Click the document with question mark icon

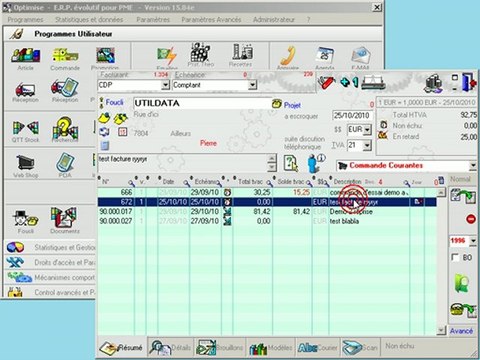[x=291, y=163]
